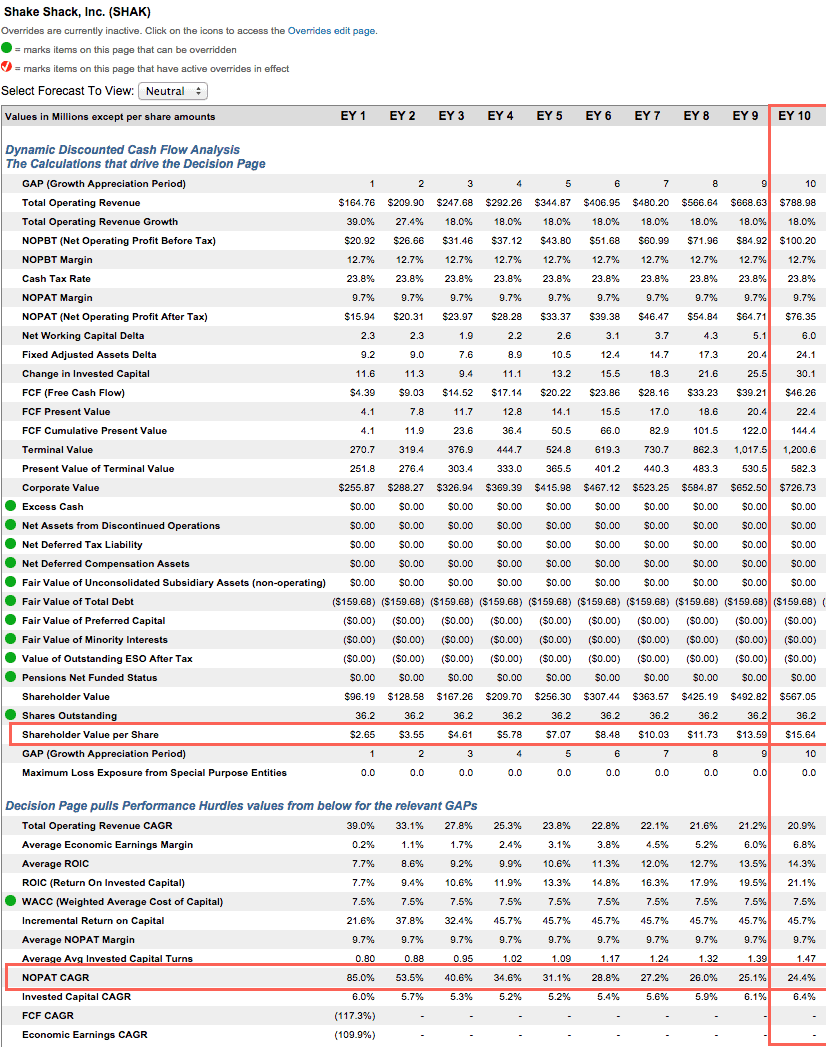826x1047 pixels.
Task: Click FCF (Free Cash Flow) value $46.26
Action: 800,393
